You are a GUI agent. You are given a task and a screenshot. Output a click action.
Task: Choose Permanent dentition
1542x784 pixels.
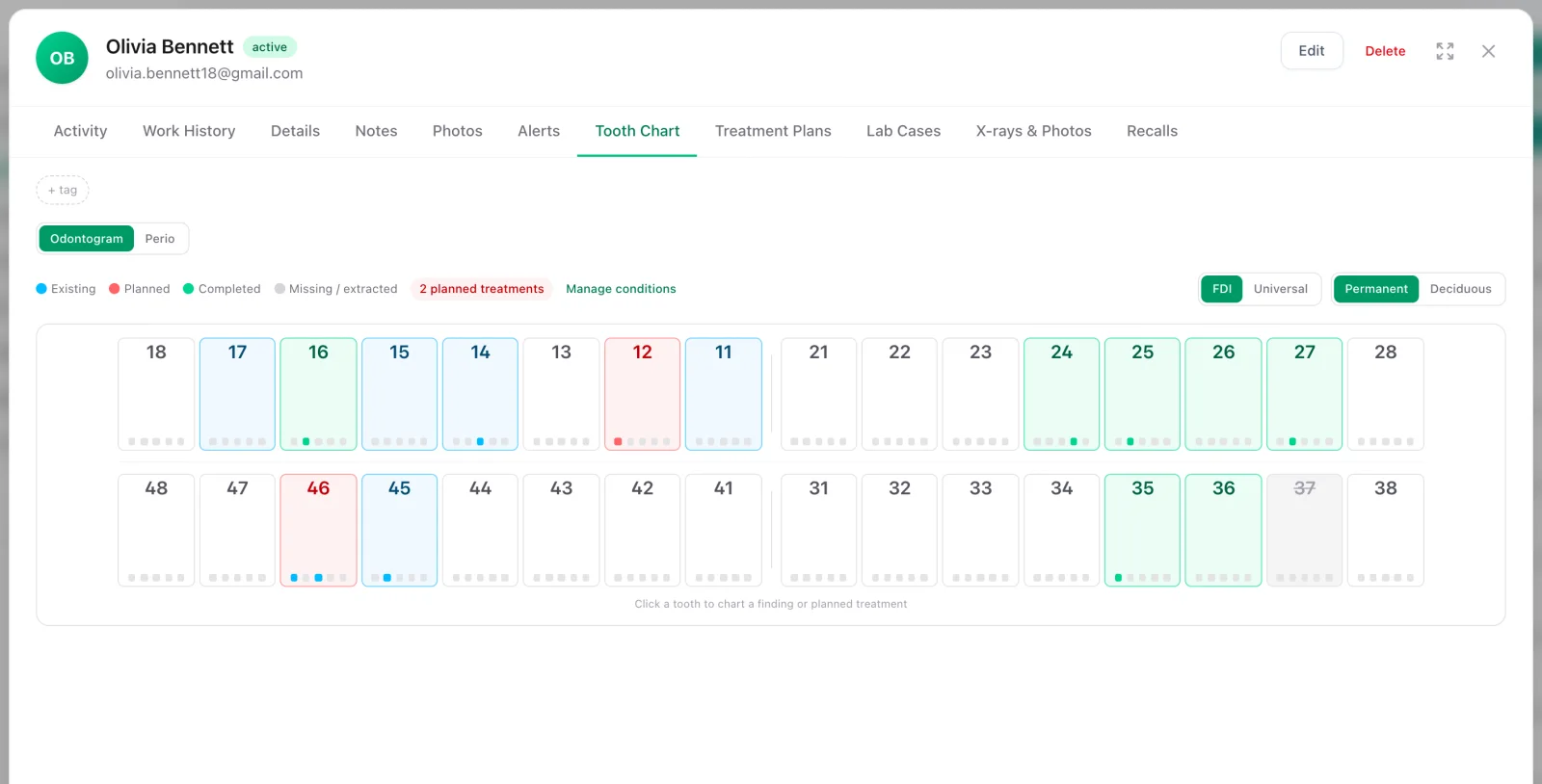coord(1376,289)
